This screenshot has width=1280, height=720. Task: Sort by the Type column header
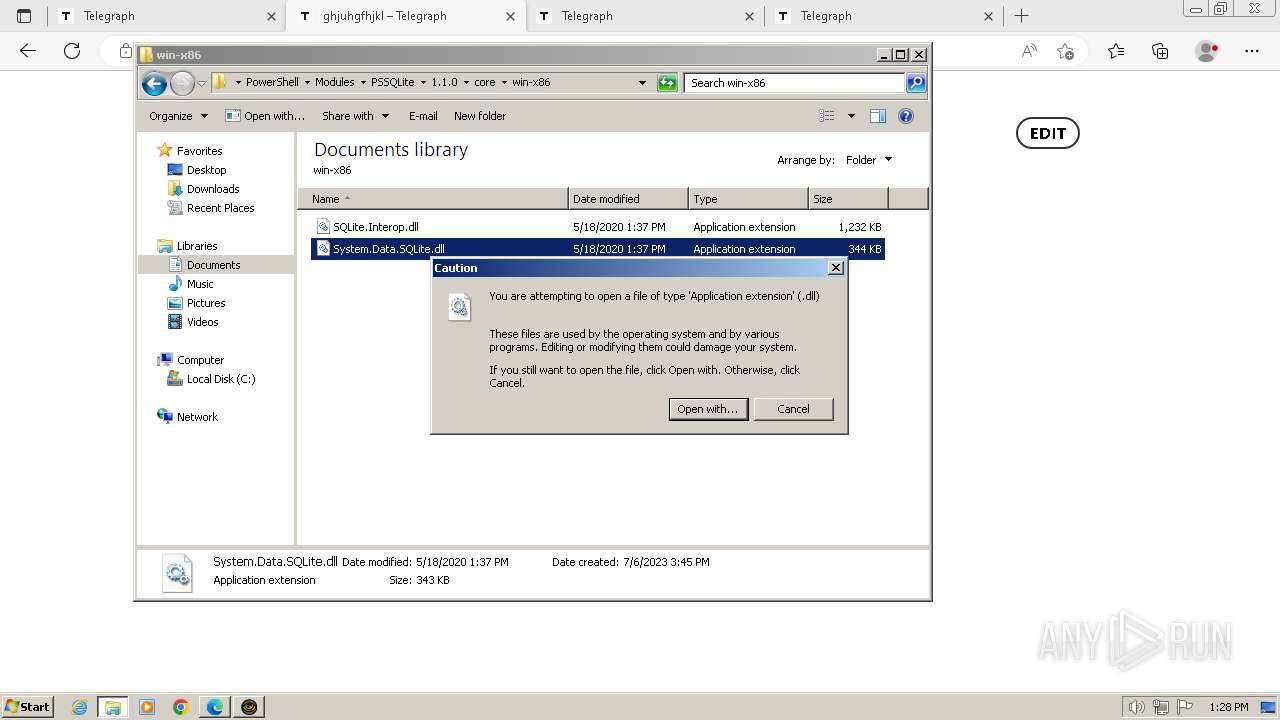point(748,199)
